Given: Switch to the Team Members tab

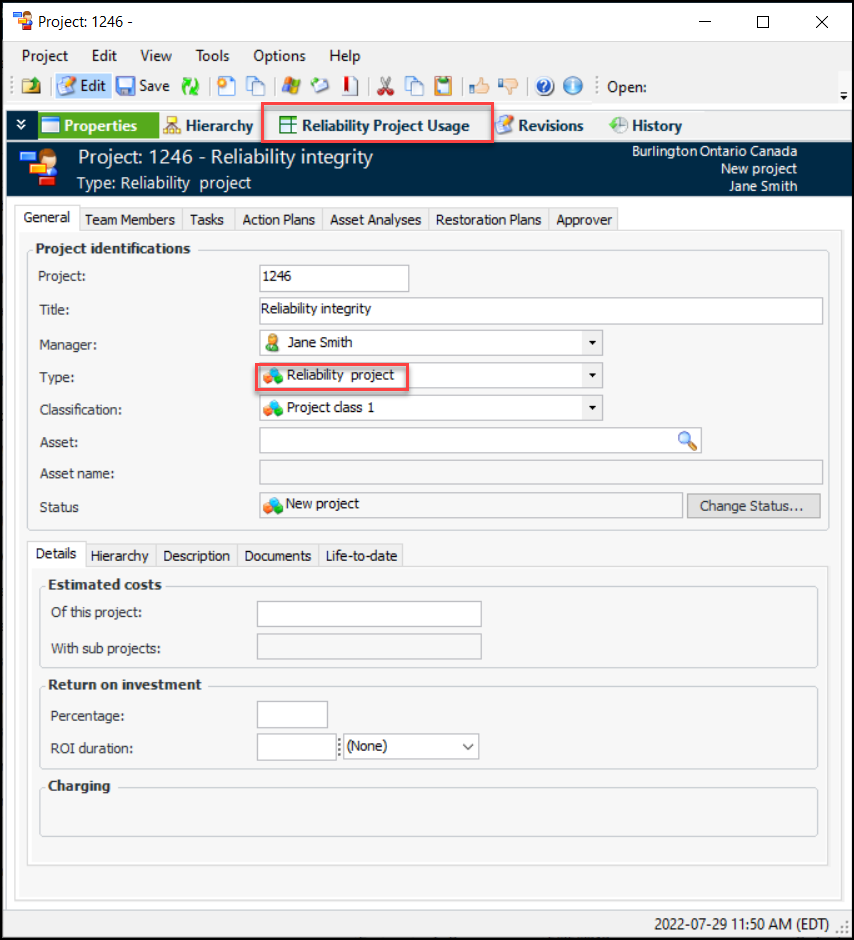Looking at the screenshot, I should click(x=129, y=220).
